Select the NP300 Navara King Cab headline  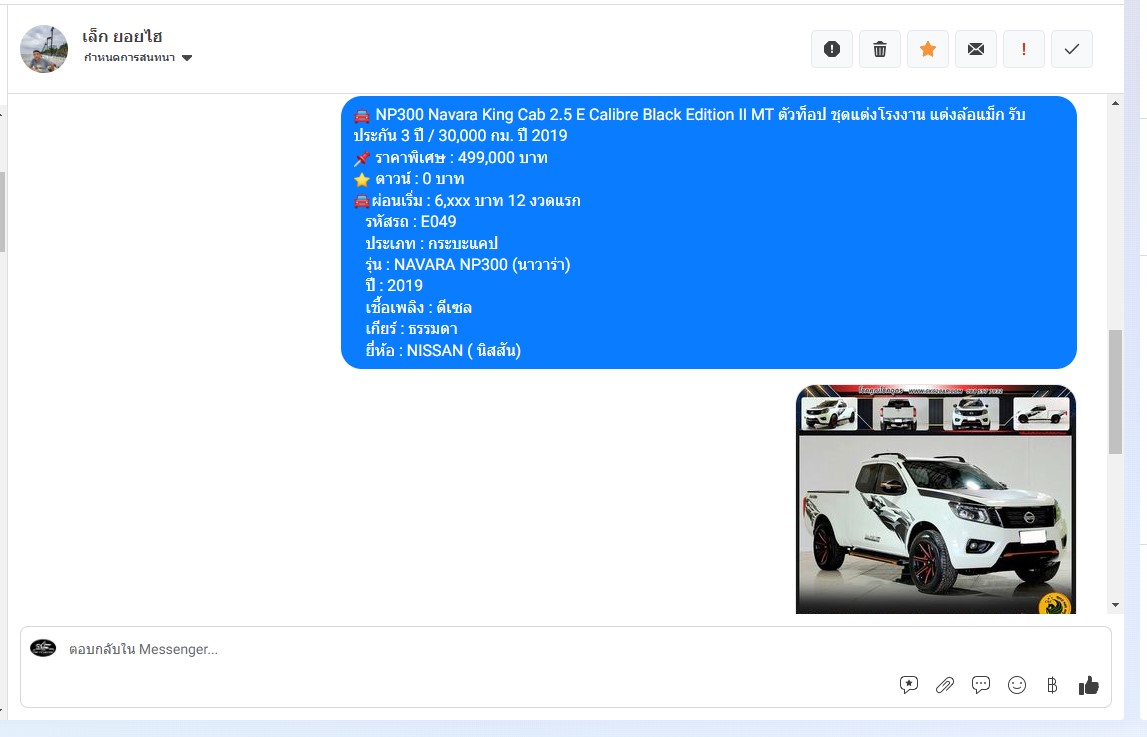(x=689, y=125)
